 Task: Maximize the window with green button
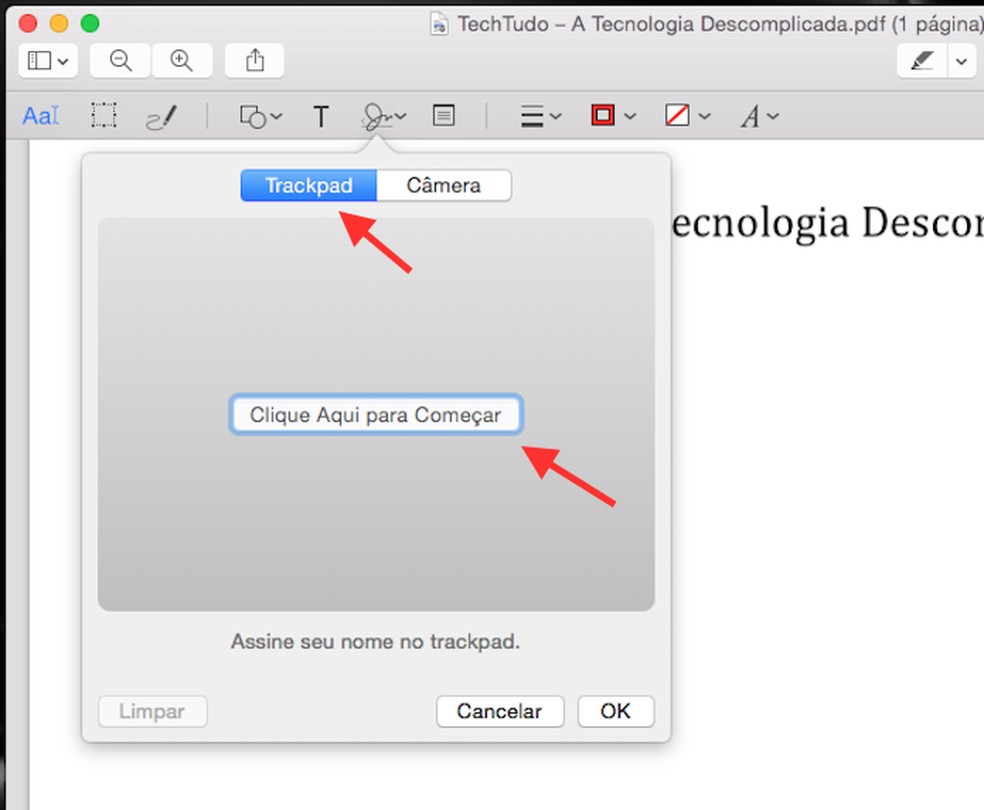click(90, 23)
